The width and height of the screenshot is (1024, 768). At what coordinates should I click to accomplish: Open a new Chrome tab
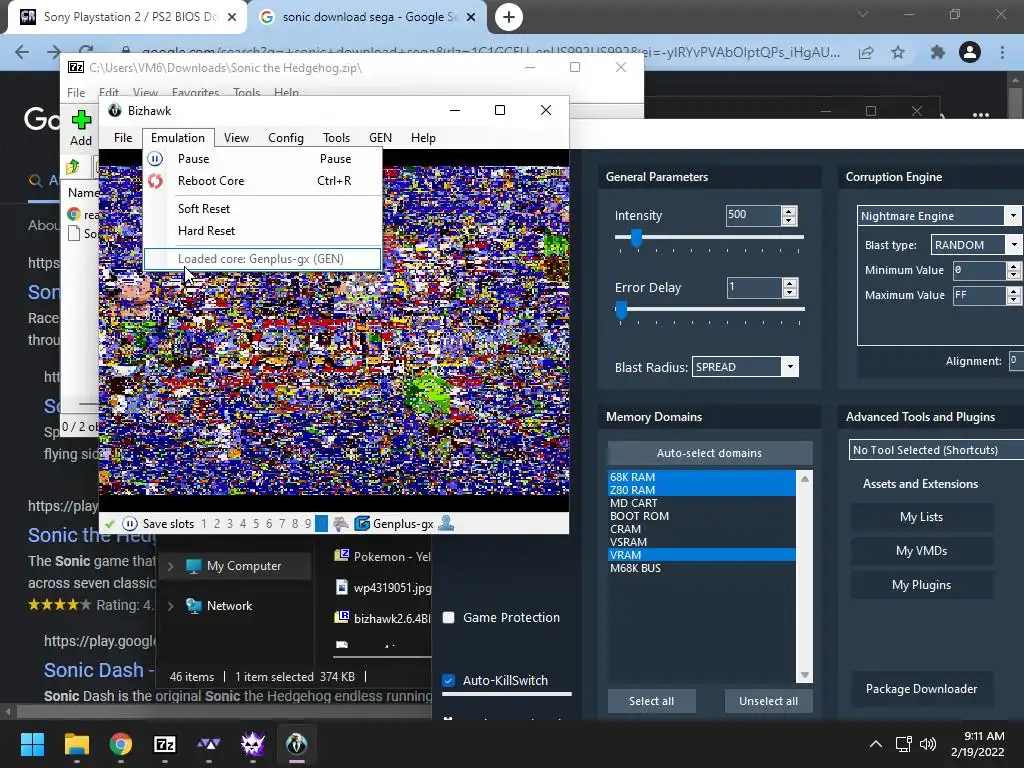point(509,17)
